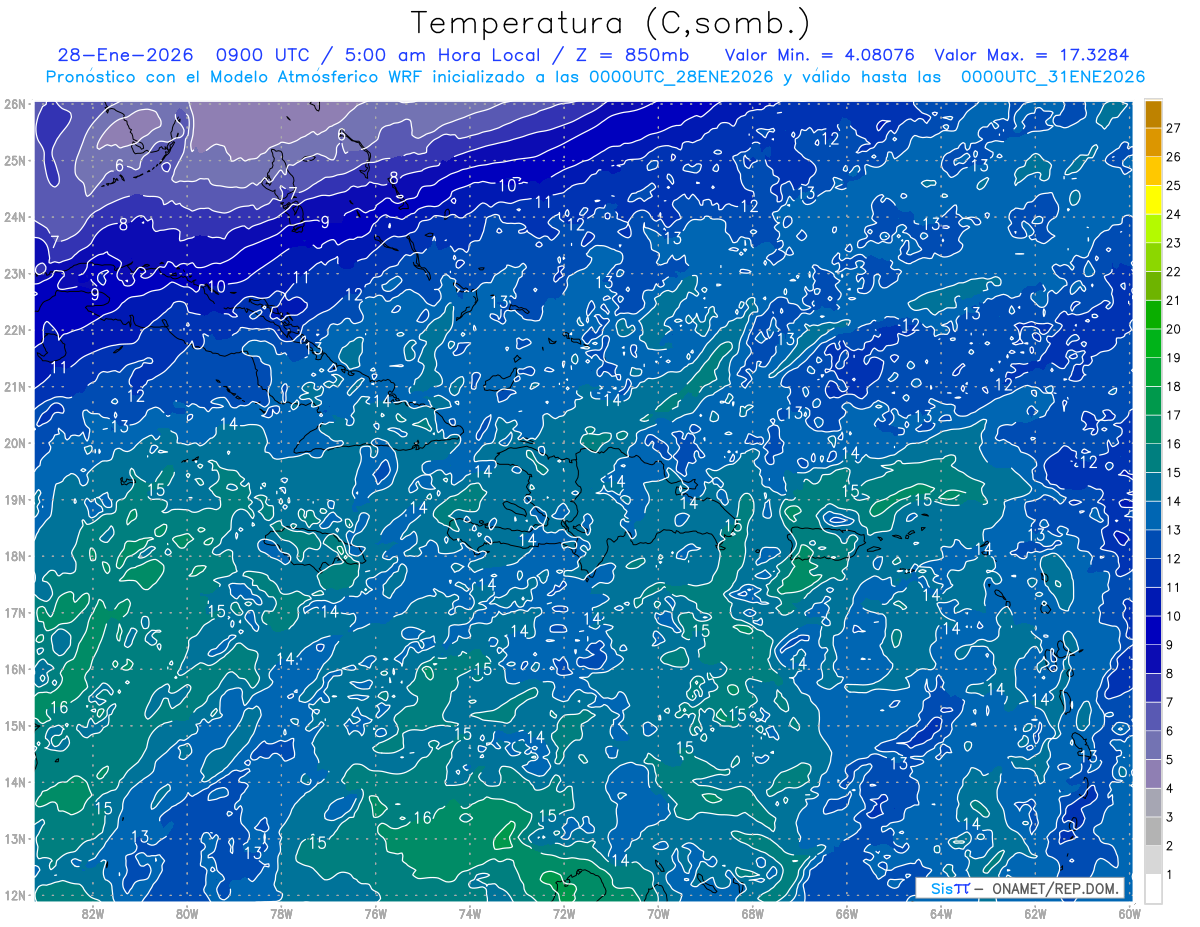Click the '24N' latitude axis label
The height and width of the screenshot is (927, 1200).
(15, 217)
